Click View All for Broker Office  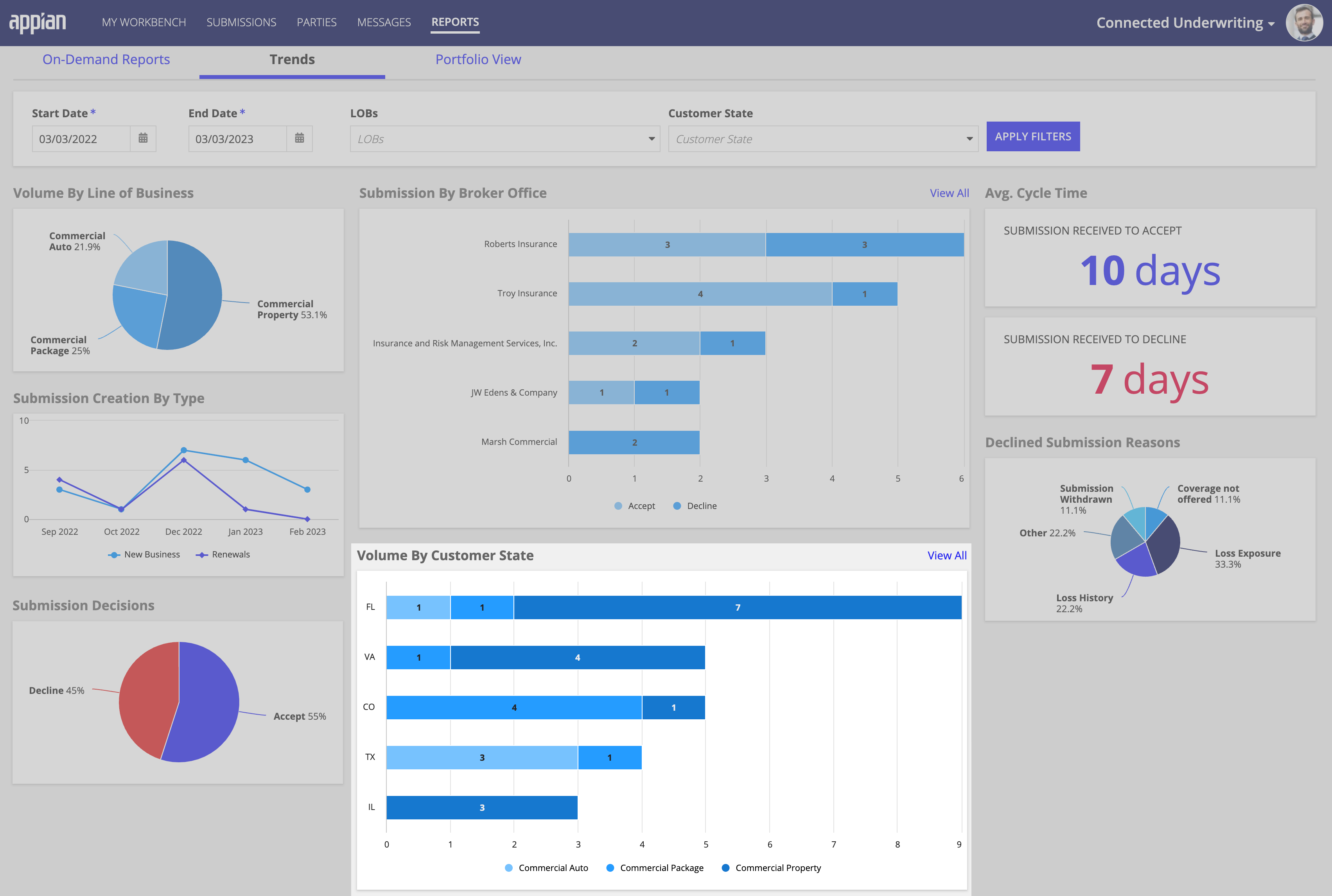[949, 193]
